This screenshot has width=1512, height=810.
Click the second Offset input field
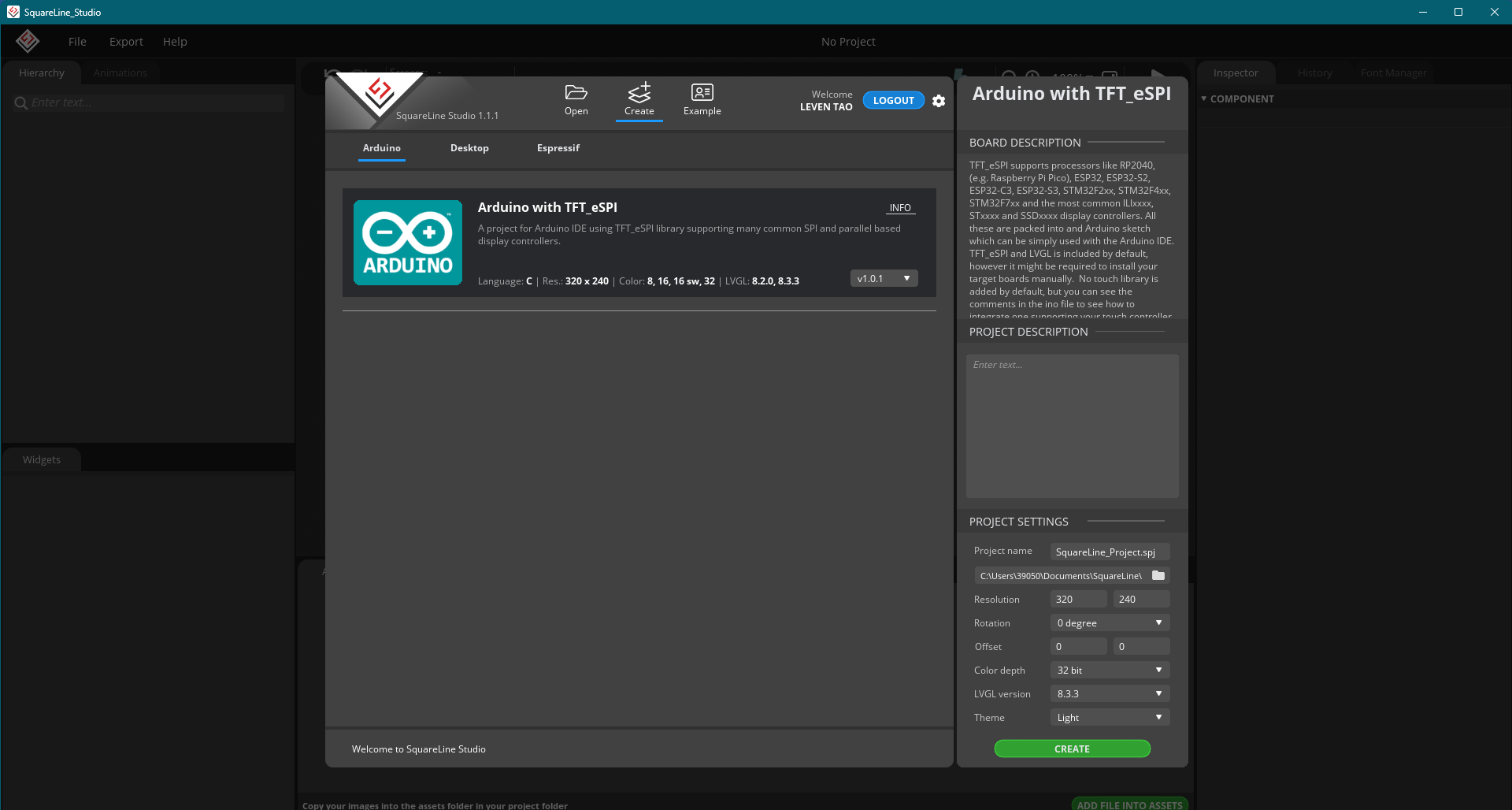[x=1142, y=646]
